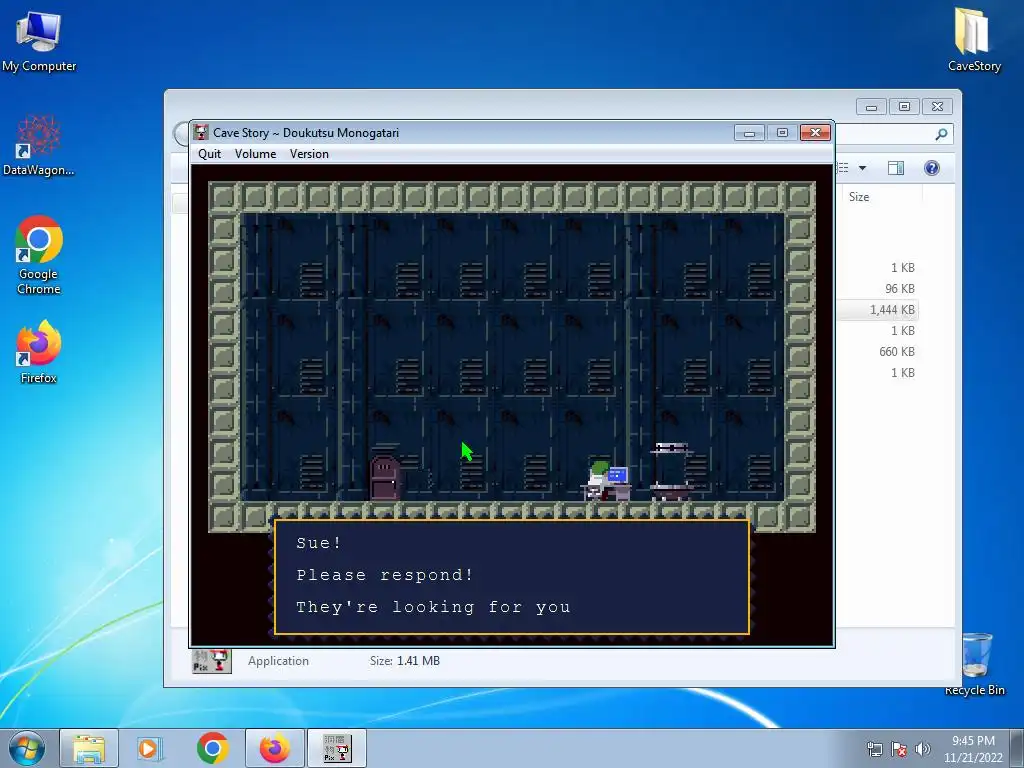Click the door in the game room
The image size is (1024, 768).
385,479
